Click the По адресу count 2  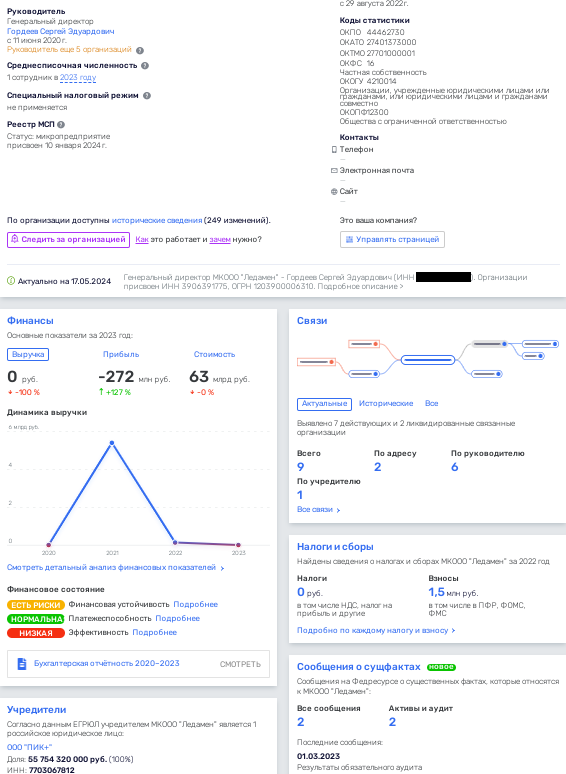coord(377,467)
